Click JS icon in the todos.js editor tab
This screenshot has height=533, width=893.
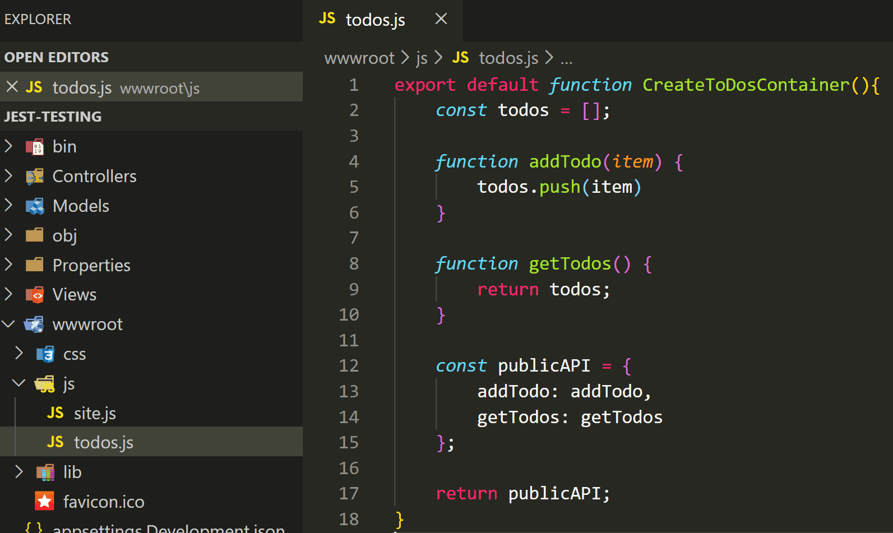pyautogui.click(x=327, y=19)
